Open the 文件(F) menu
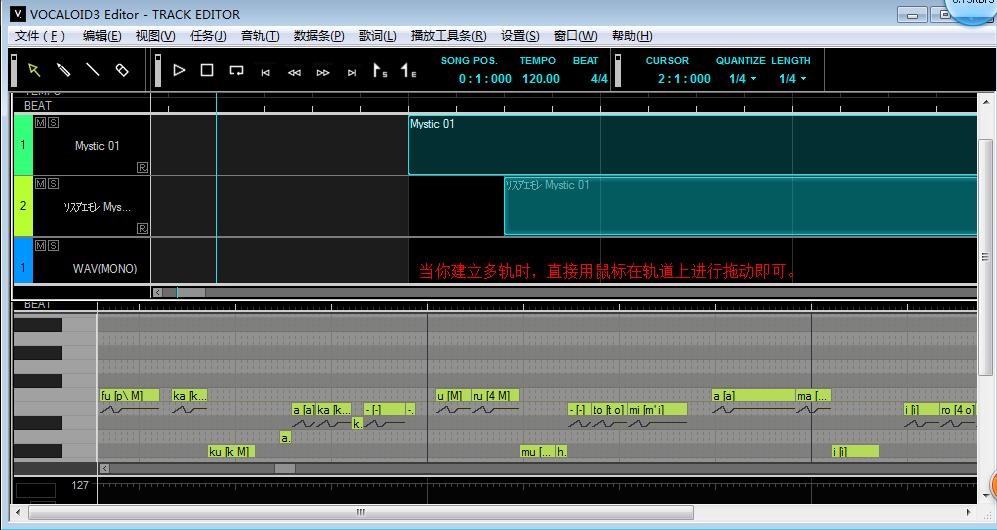 click(39, 36)
